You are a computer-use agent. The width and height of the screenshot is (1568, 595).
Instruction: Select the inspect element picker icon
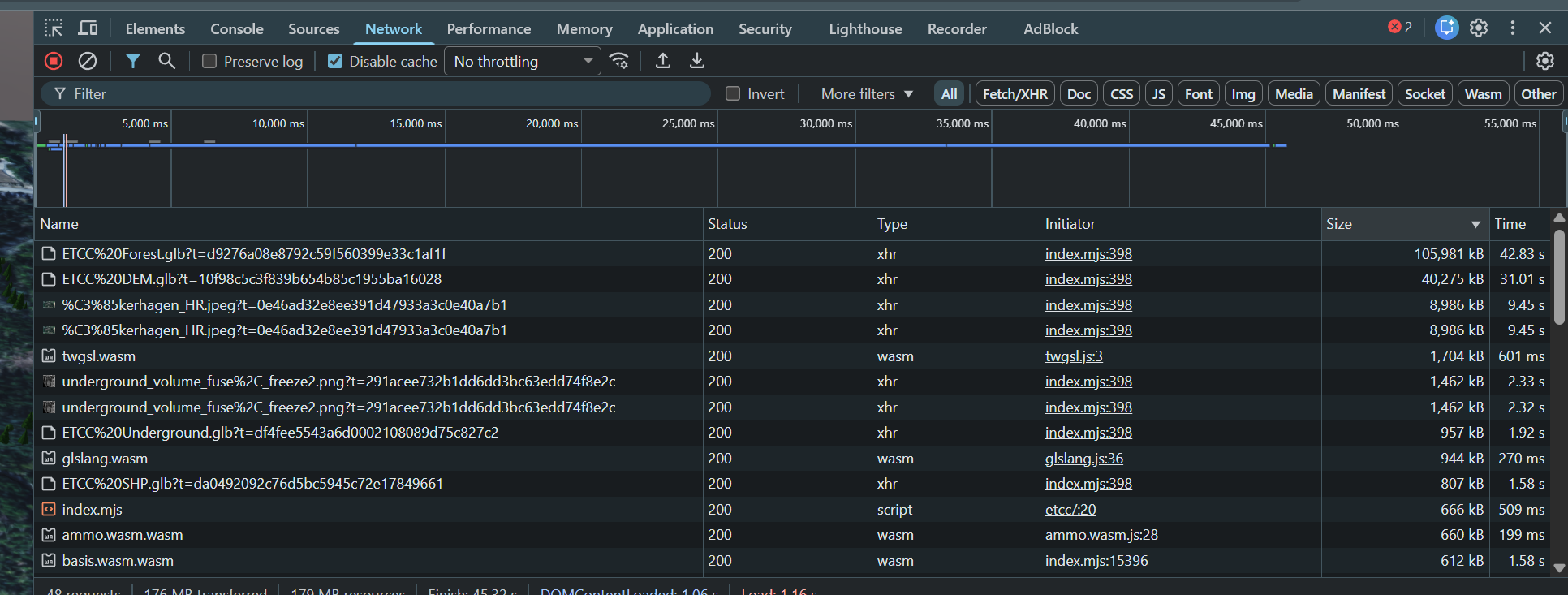point(54,28)
